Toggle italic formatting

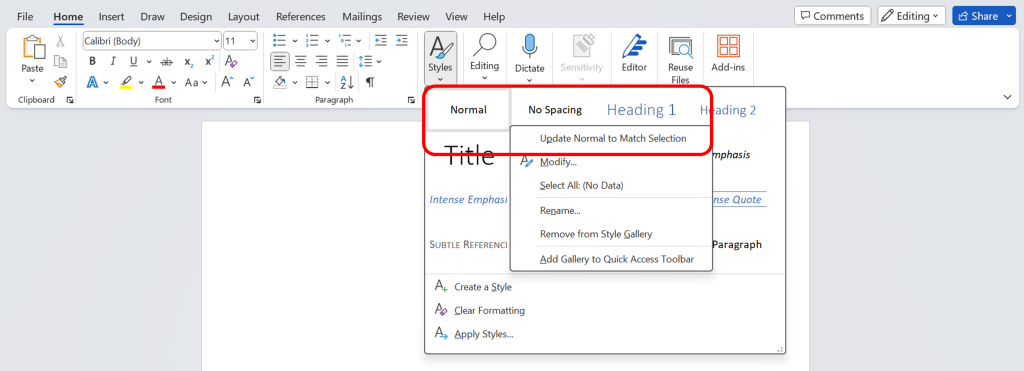pos(113,61)
